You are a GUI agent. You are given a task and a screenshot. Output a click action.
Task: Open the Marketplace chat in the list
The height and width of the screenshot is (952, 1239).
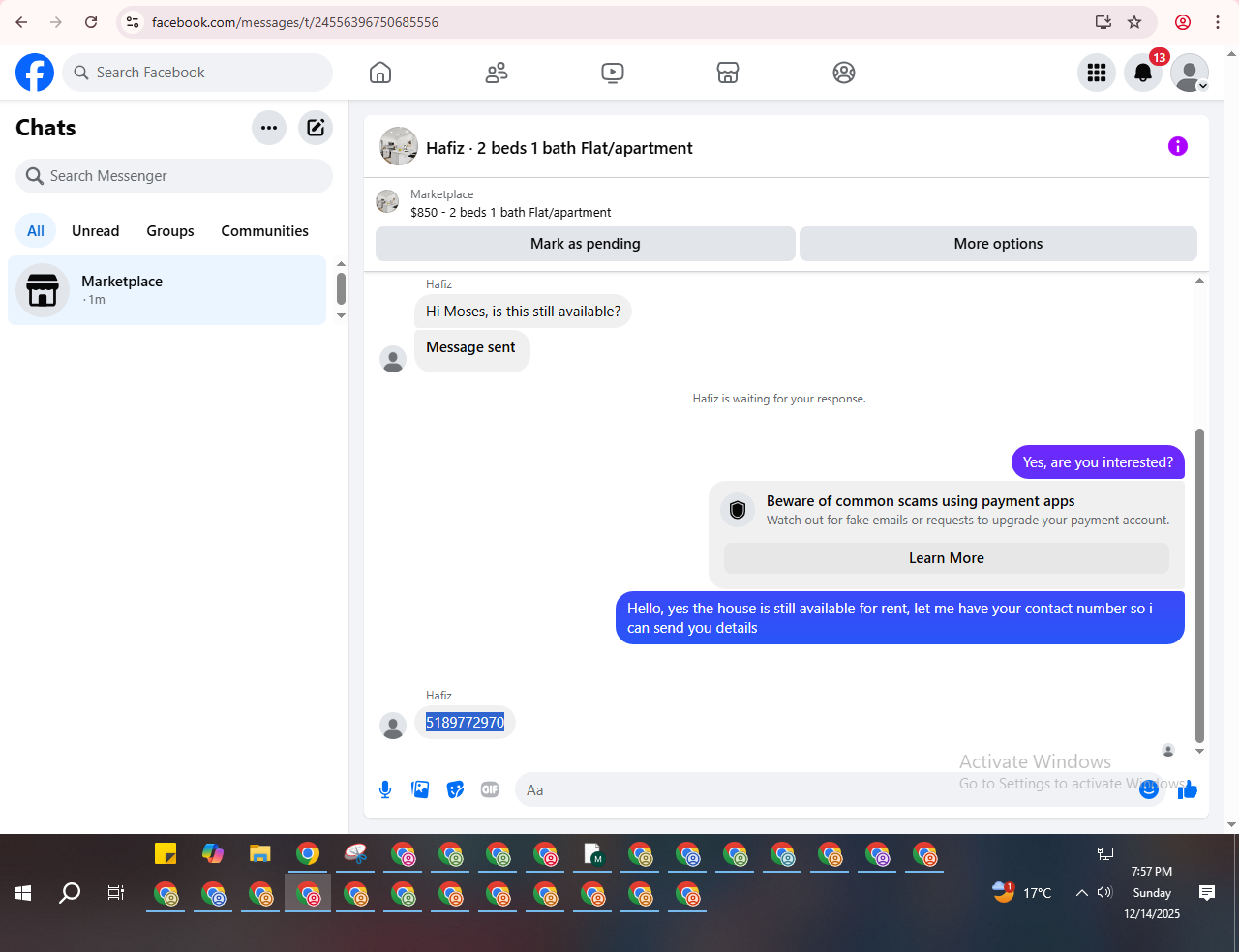tap(167, 290)
